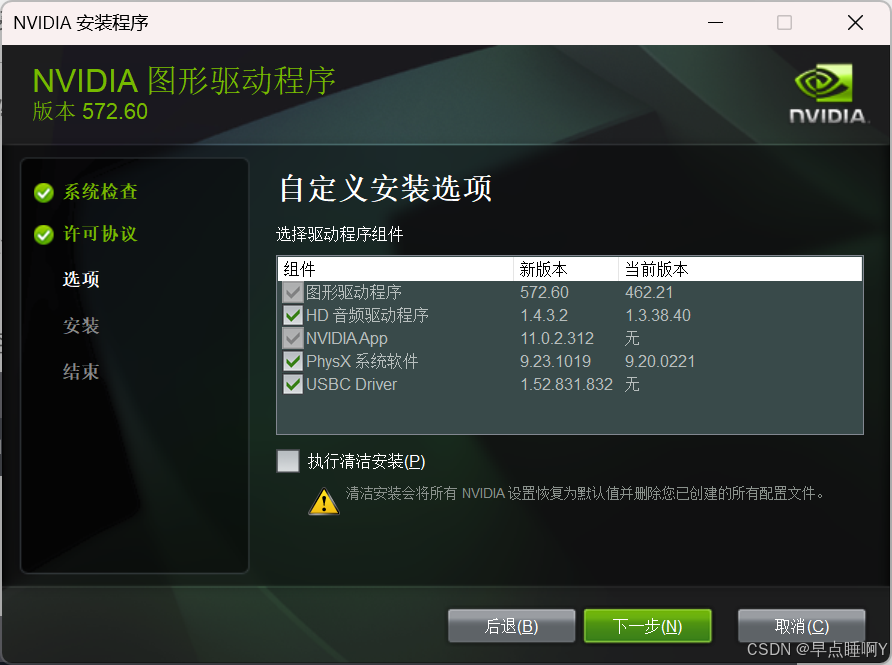This screenshot has width=892, height=665.
Task: Toggle the NVIDIA App component checkbox
Action: [x=292, y=338]
